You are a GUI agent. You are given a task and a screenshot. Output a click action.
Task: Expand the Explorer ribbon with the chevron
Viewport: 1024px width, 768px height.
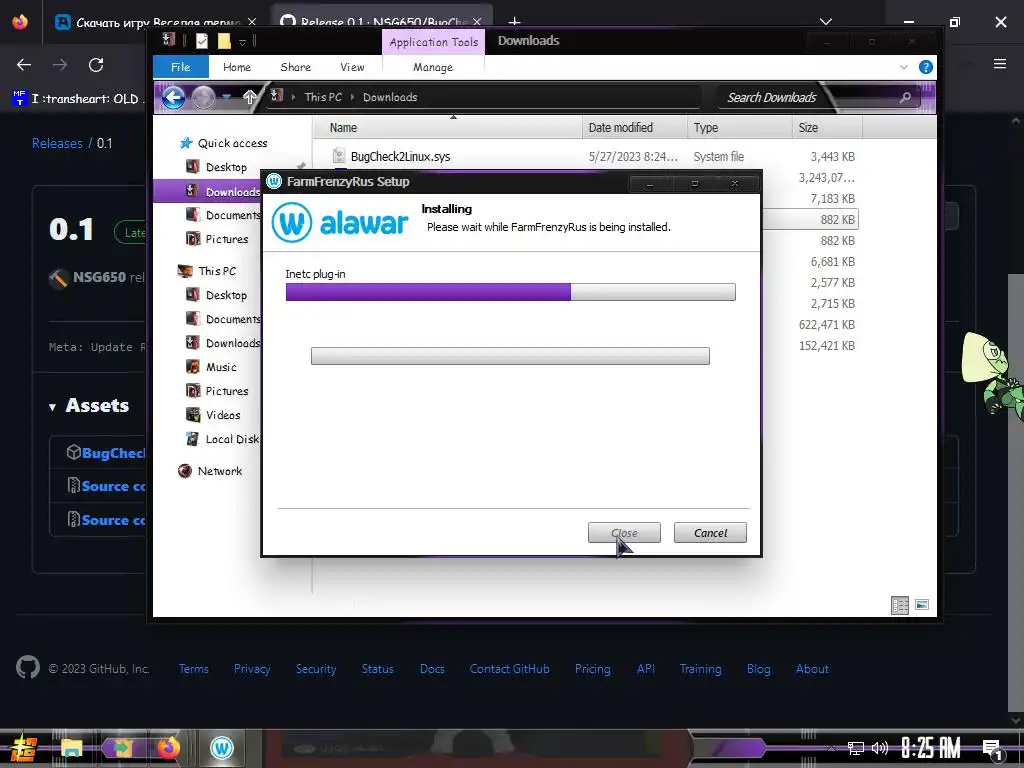click(904, 67)
